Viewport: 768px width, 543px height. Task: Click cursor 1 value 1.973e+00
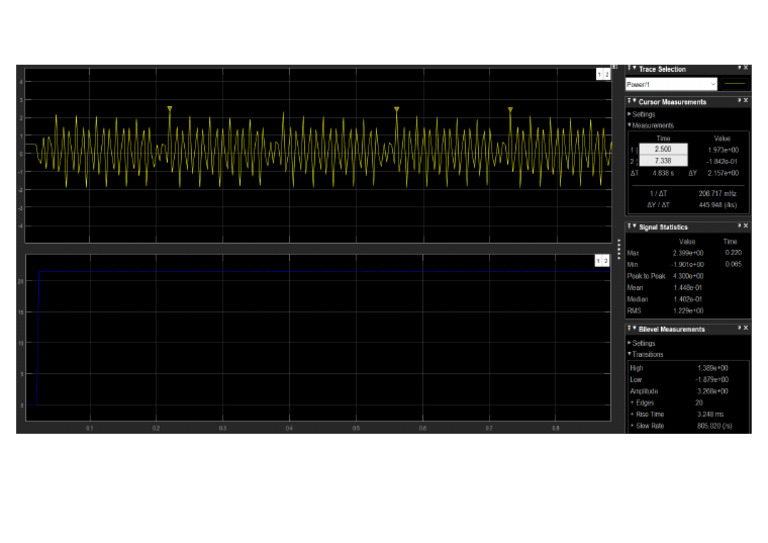pyautogui.click(x=723, y=150)
